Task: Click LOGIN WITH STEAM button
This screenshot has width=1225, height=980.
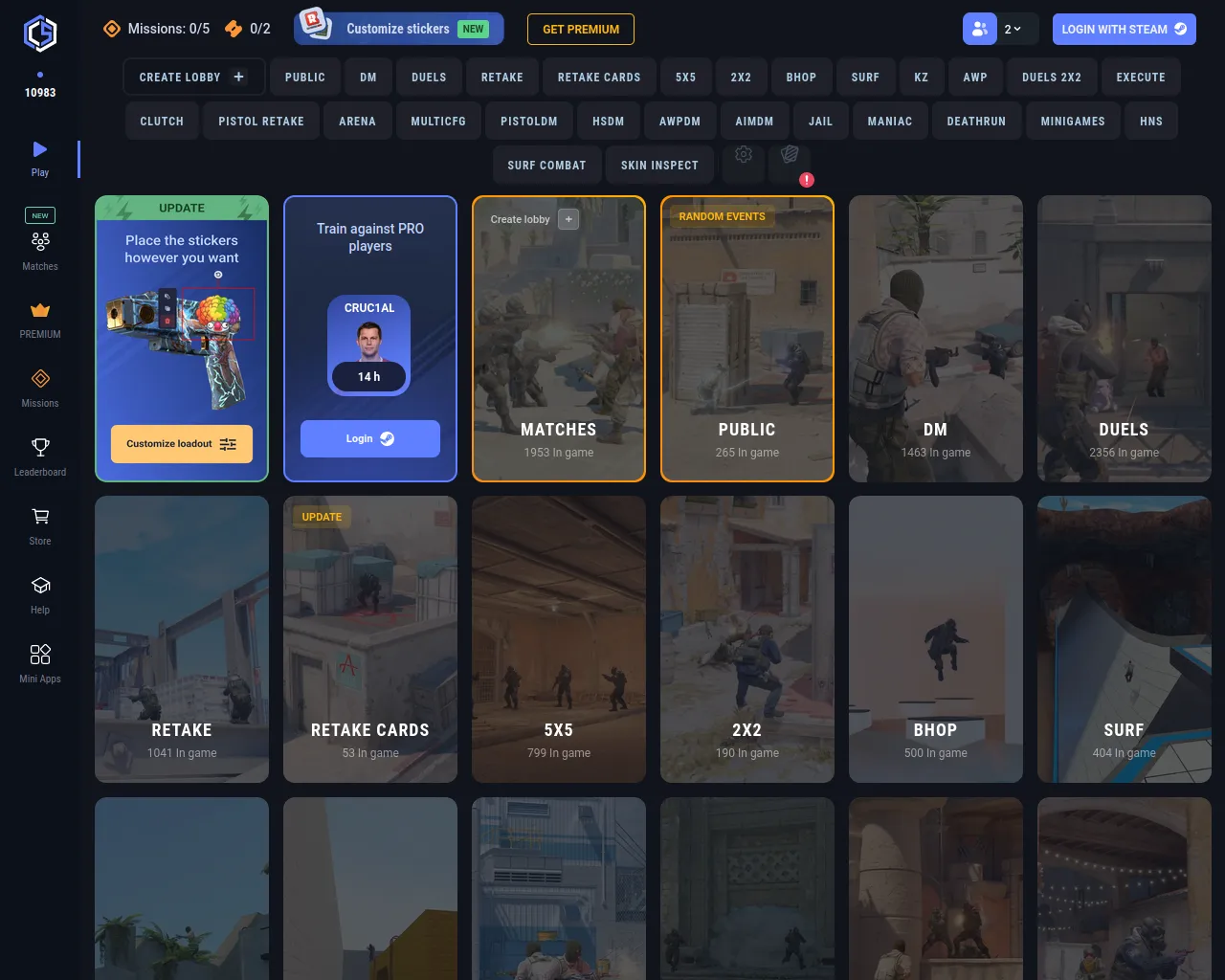Action: 1124,29
